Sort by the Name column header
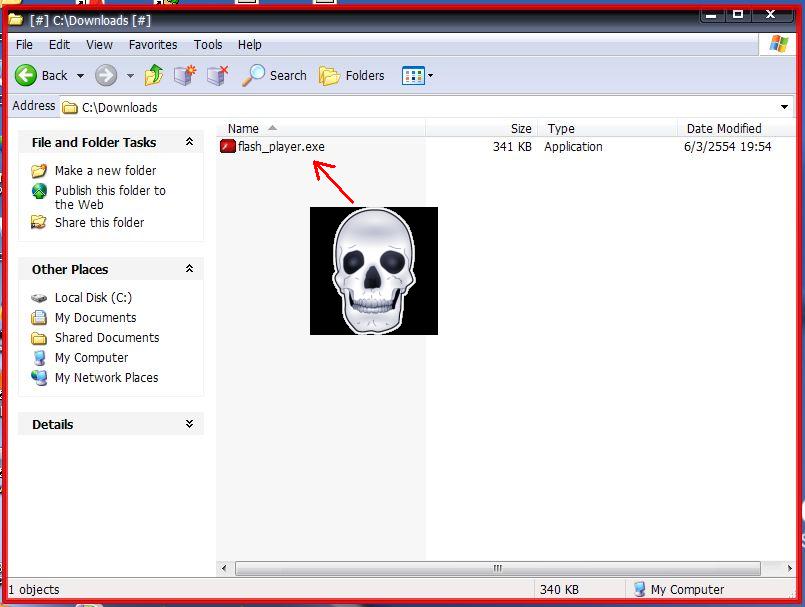The height and width of the screenshot is (607, 805). click(x=321, y=128)
